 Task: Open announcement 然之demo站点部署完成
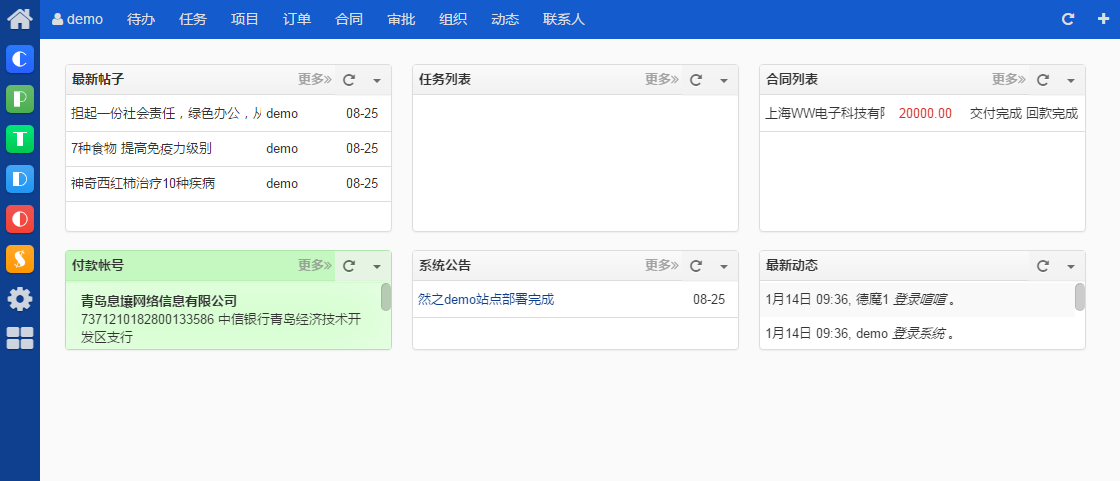(x=486, y=299)
